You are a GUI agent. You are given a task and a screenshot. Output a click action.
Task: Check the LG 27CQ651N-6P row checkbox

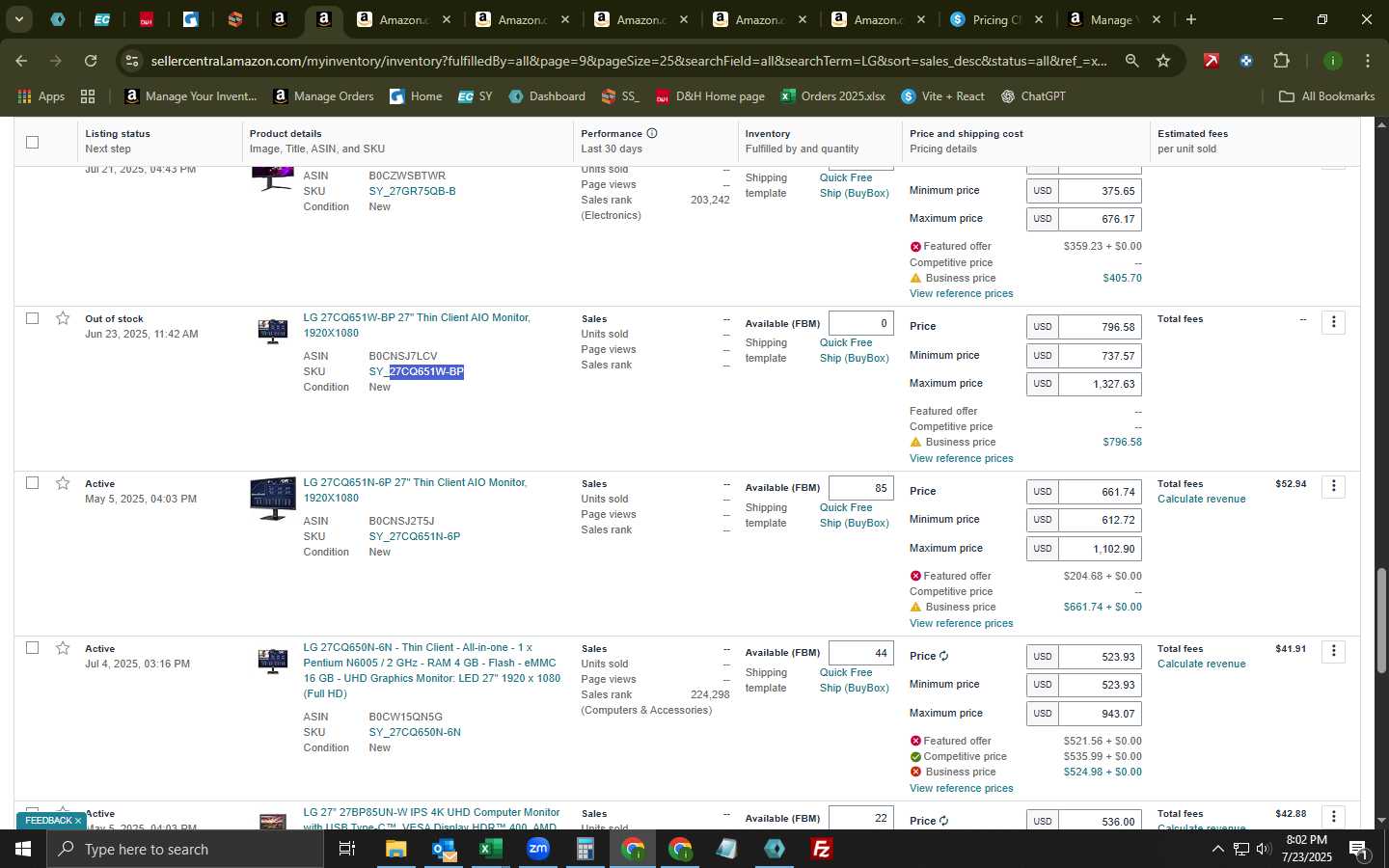(32, 483)
